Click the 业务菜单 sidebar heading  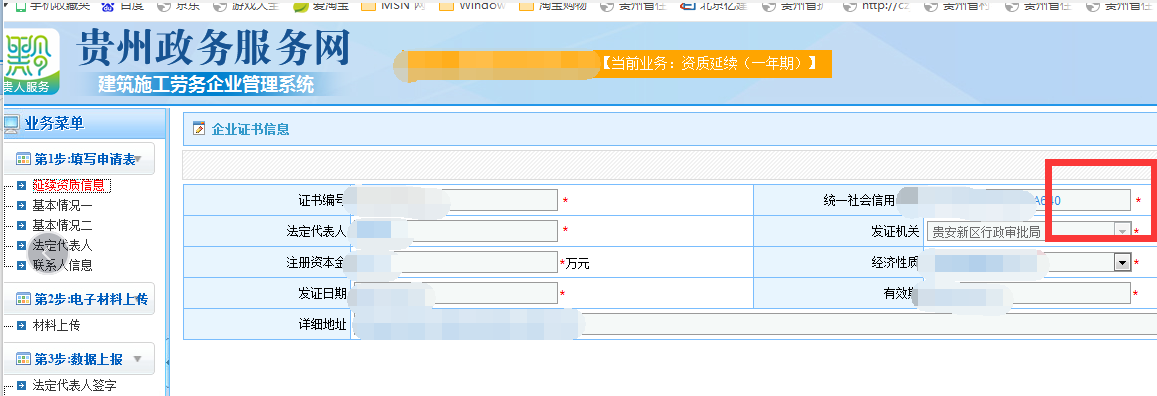(x=54, y=124)
